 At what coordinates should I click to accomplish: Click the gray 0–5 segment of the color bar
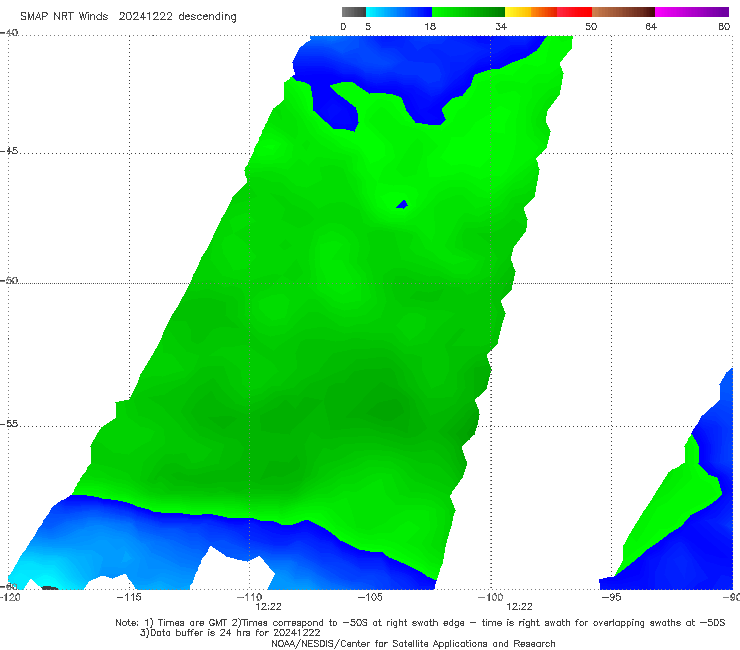[x=354, y=12]
